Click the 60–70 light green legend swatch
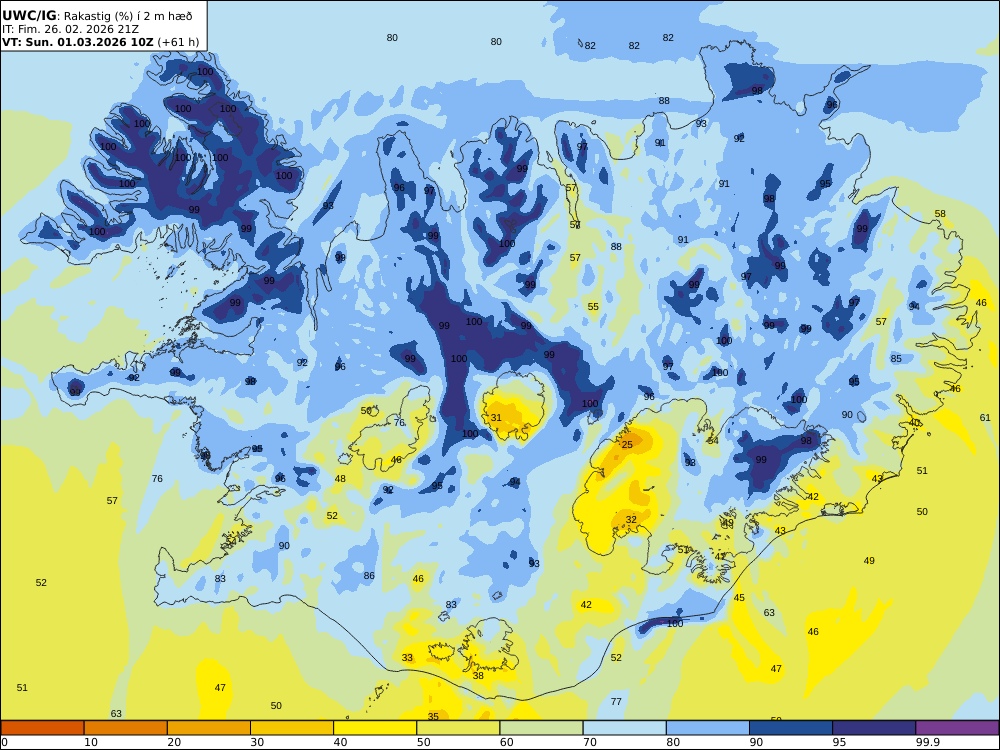This screenshot has height=750, width=1000. click(541, 728)
